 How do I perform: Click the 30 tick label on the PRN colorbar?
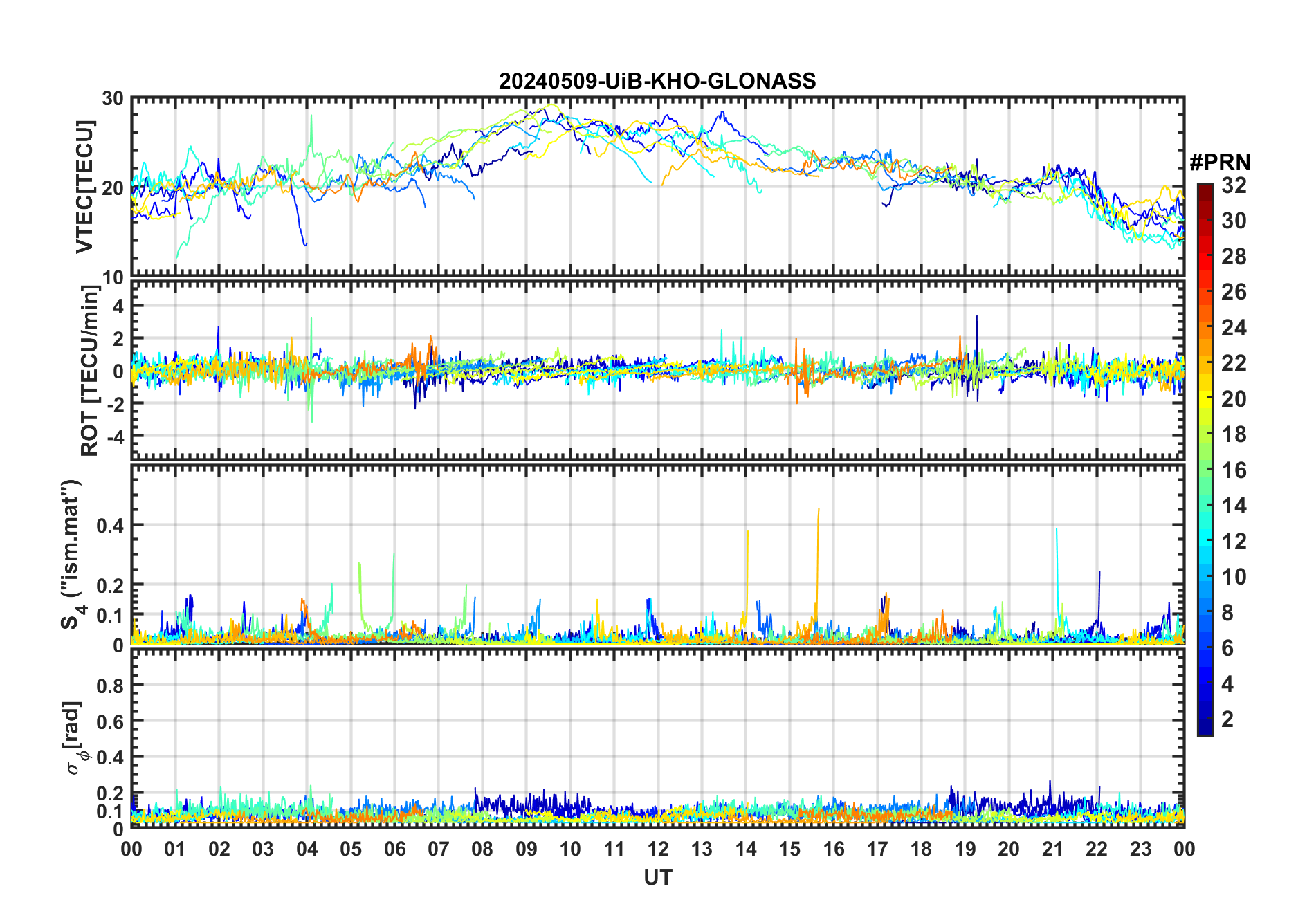coord(1234,221)
